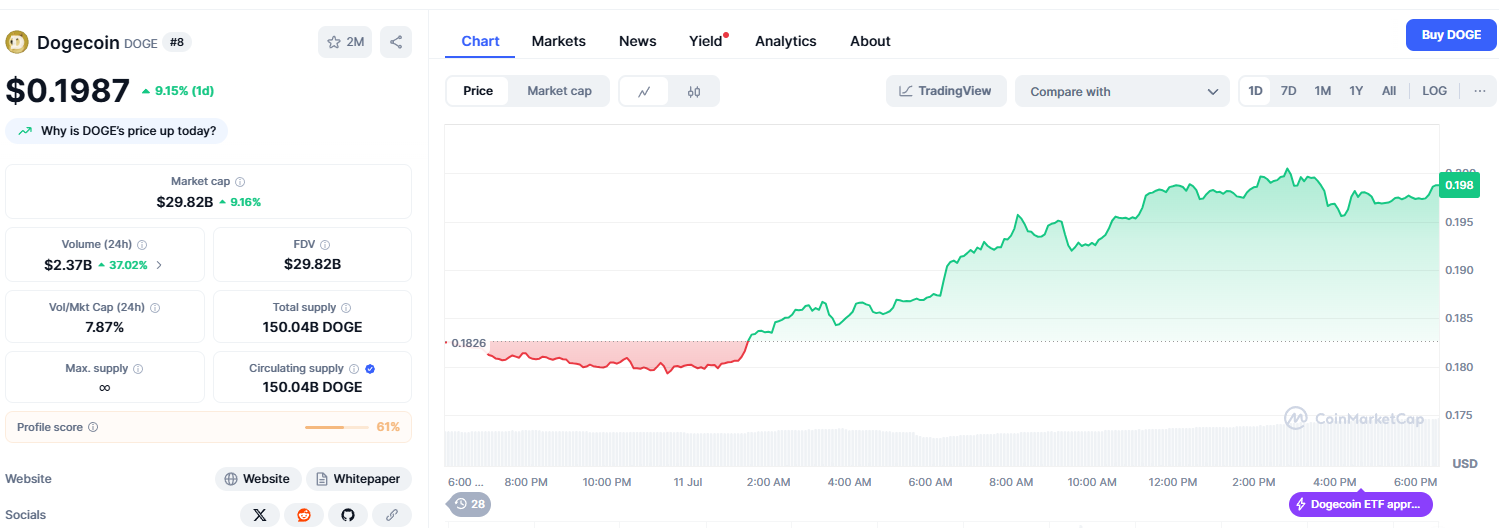
Task: Click Why is DOGE's price up today
Action: [x=117, y=131]
